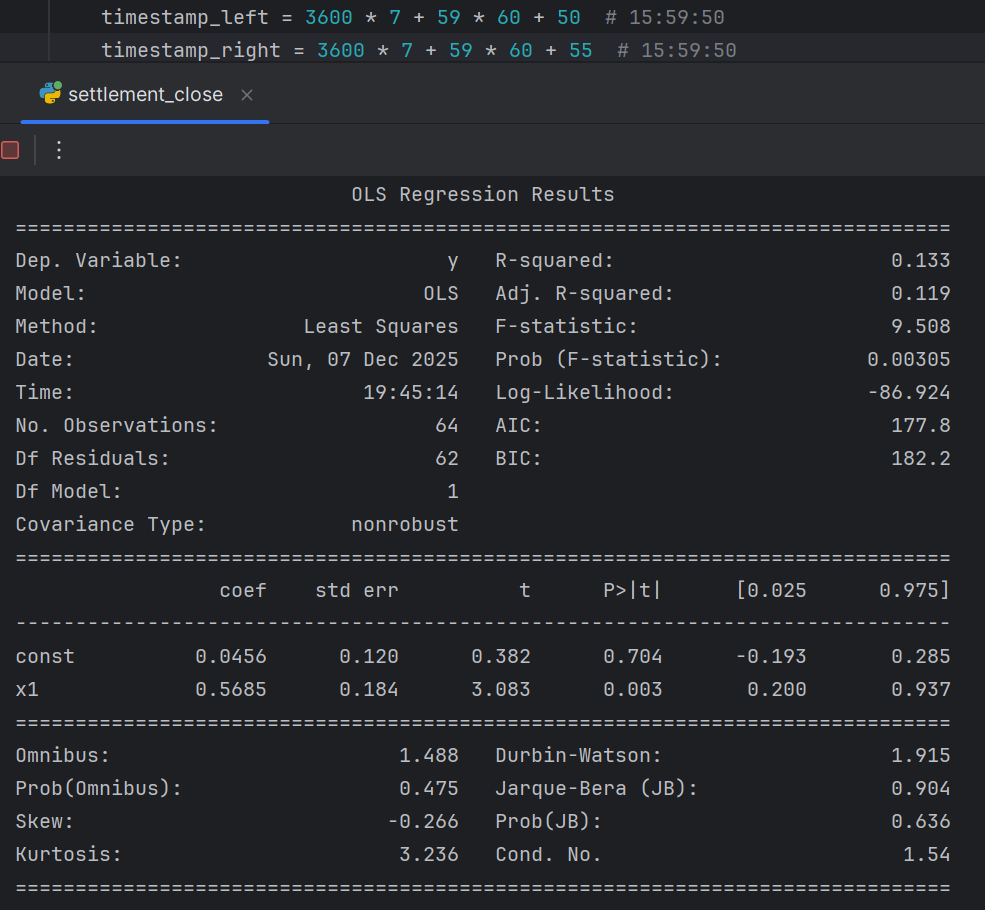Place cursor on timestamp_left variable name
This screenshot has width=985, height=910.
pos(185,18)
